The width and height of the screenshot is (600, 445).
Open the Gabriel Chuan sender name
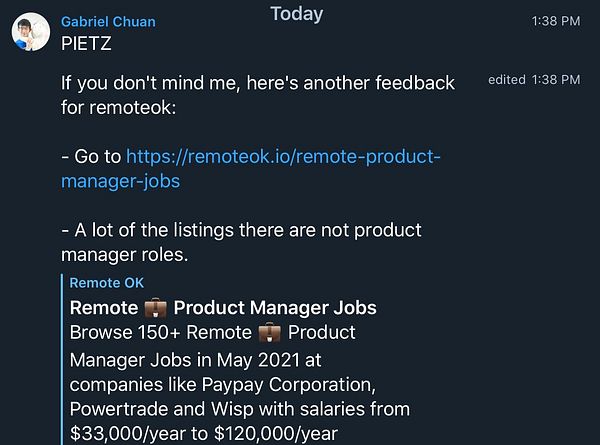point(108,21)
